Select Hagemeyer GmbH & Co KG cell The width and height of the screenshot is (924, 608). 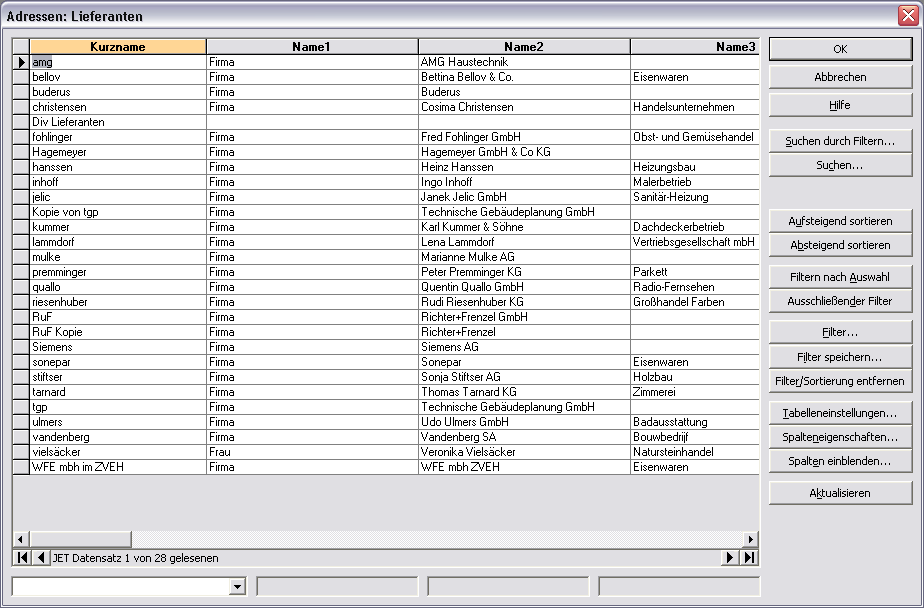coord(524,152)
